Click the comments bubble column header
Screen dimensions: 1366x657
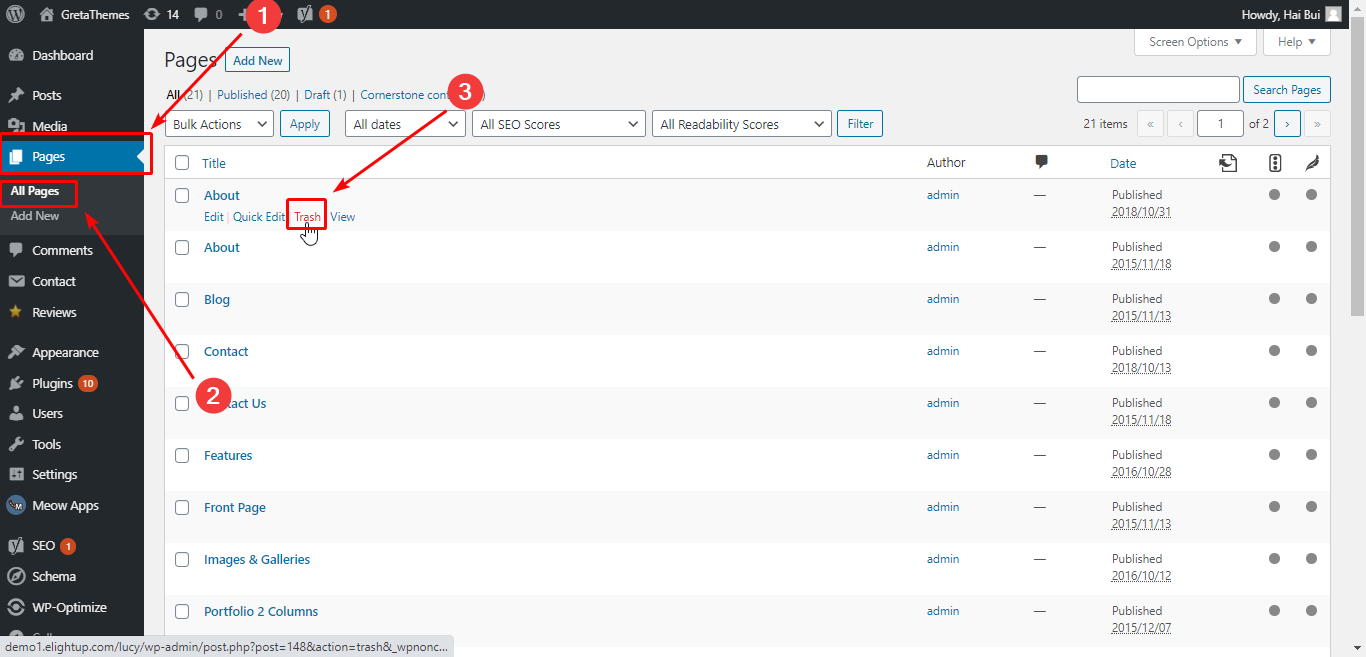(x=1040, y=162)
